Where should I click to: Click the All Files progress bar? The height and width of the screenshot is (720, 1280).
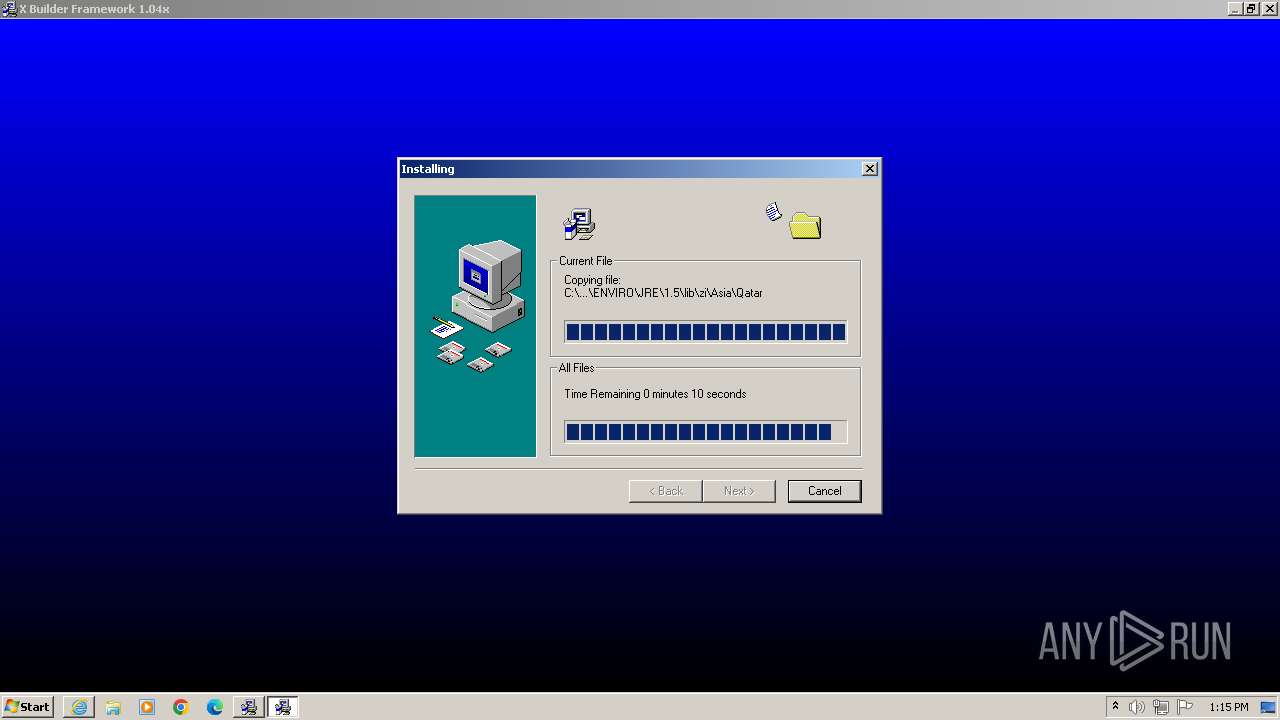tap(705, 432)
